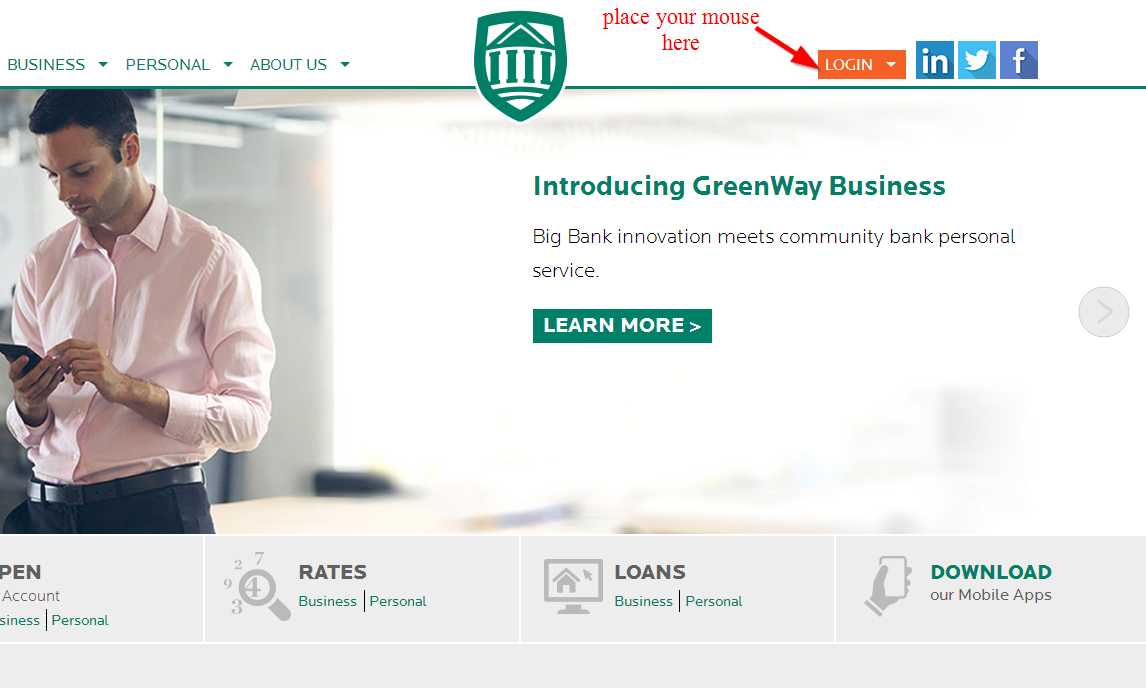Expand the BUSINESS menu arrow
This screenshot has width=1146, height=688.
(103, 64)
